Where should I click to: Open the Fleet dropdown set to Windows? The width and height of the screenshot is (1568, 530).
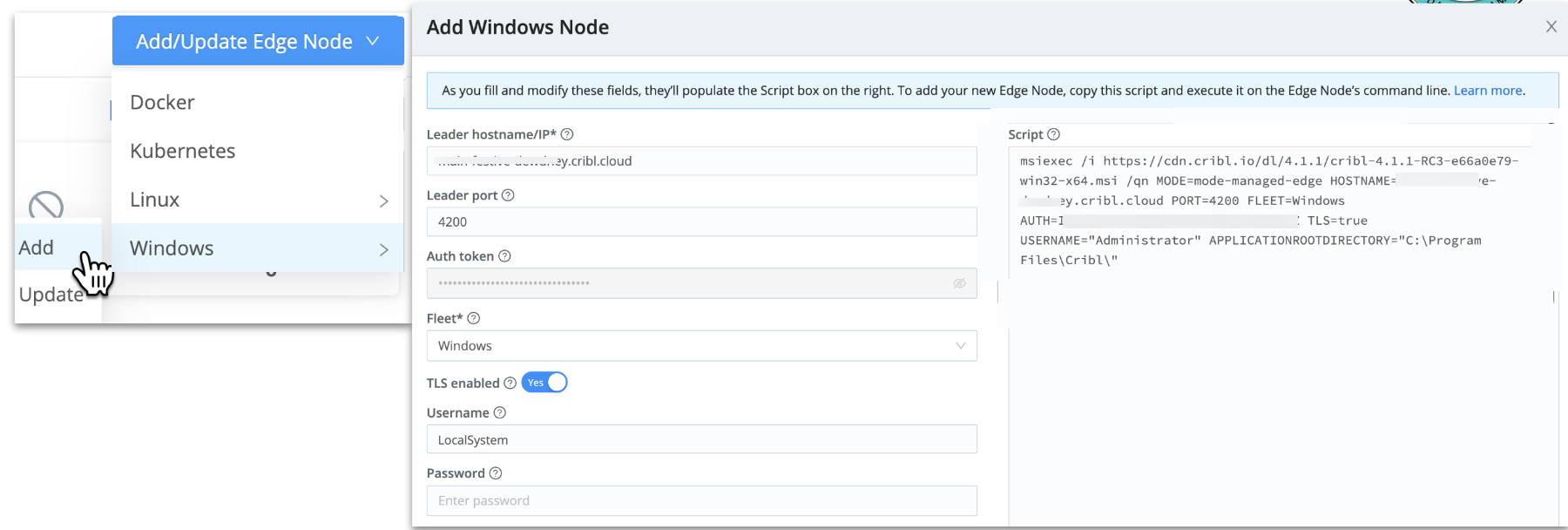pyautogui.click(x=702, y=346)
